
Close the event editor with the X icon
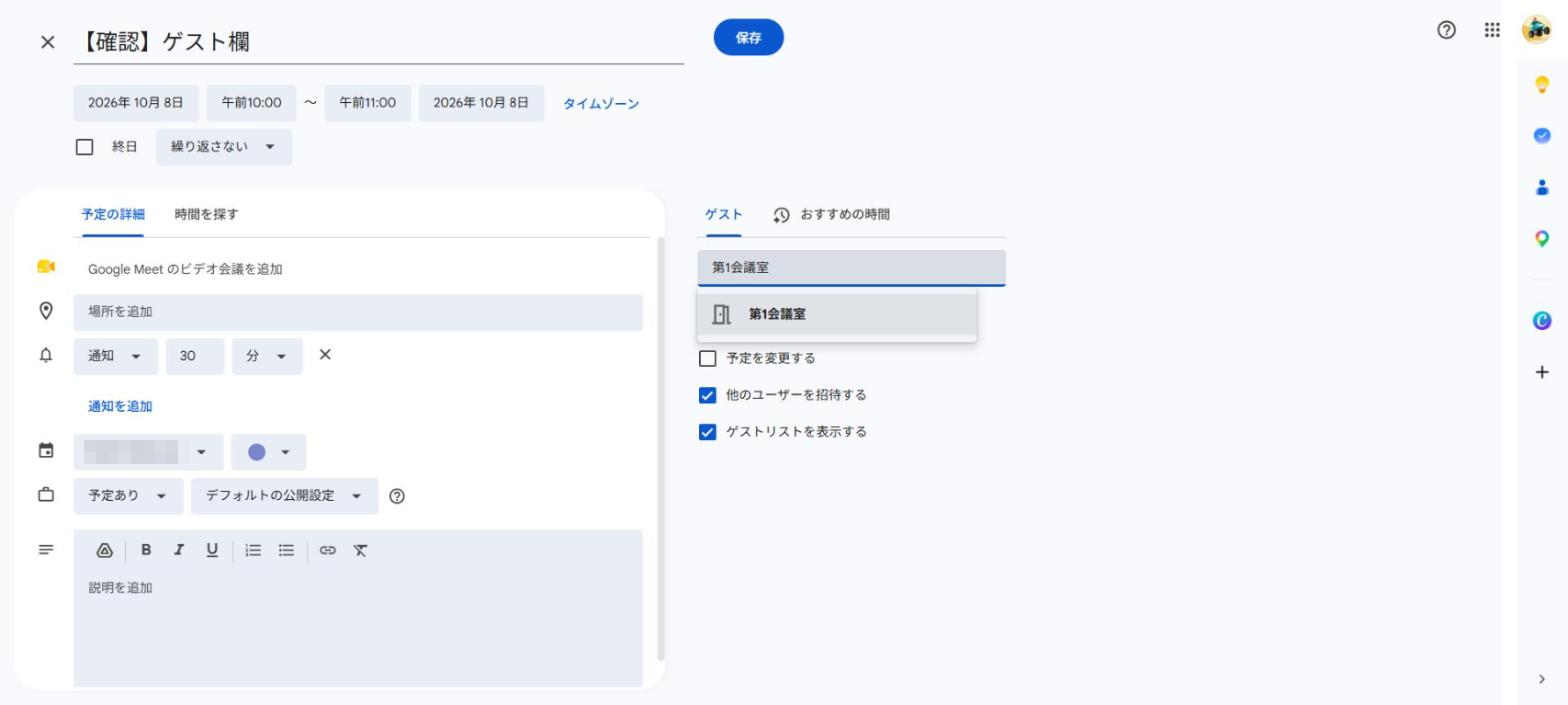(x=47, y=42)
